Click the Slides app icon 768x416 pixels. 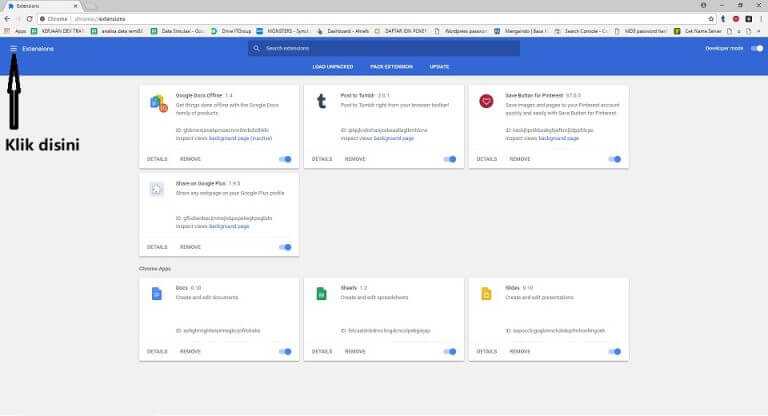pos(486,293)
